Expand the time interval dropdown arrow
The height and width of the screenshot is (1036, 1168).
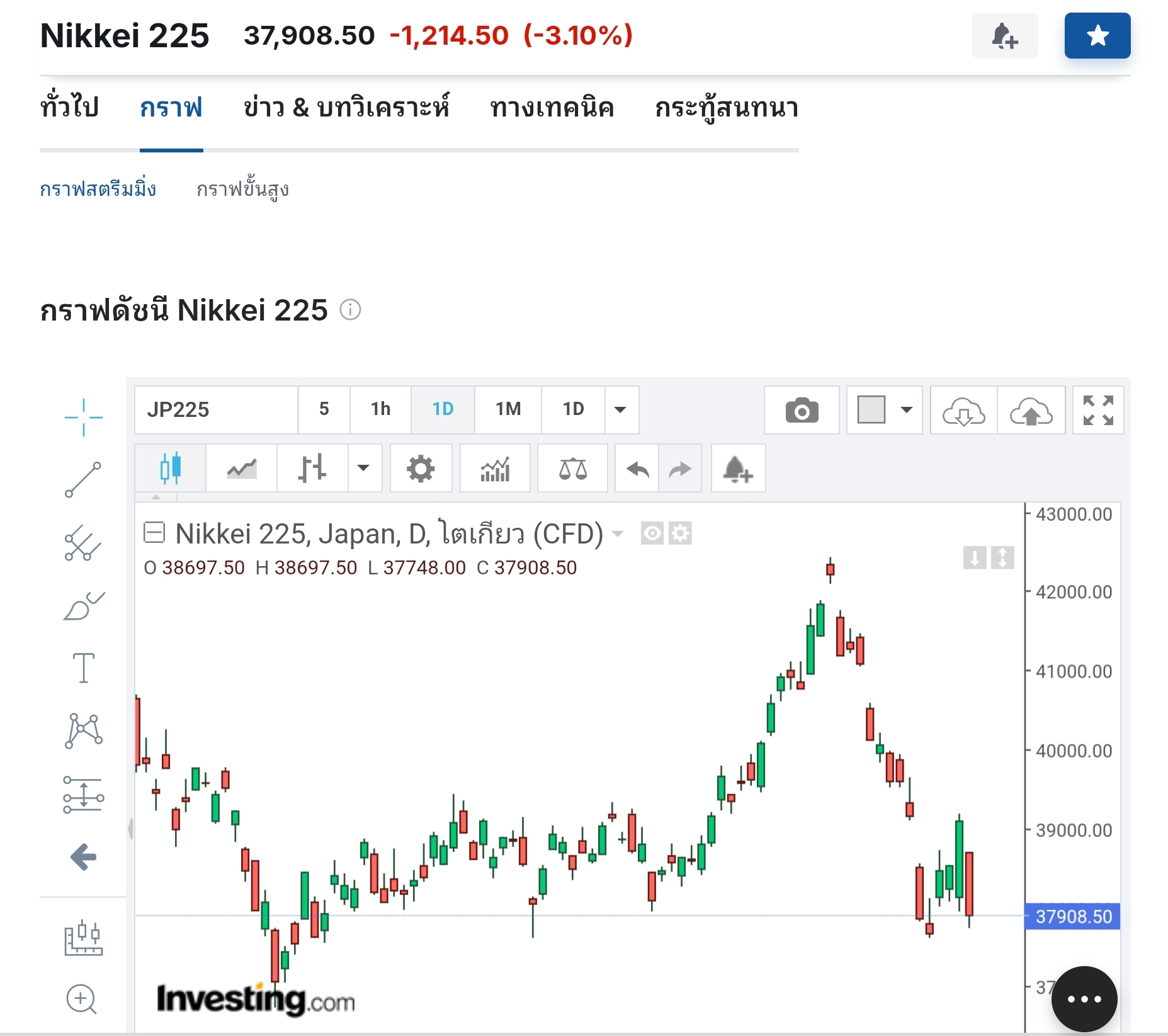tap(621, 410)
